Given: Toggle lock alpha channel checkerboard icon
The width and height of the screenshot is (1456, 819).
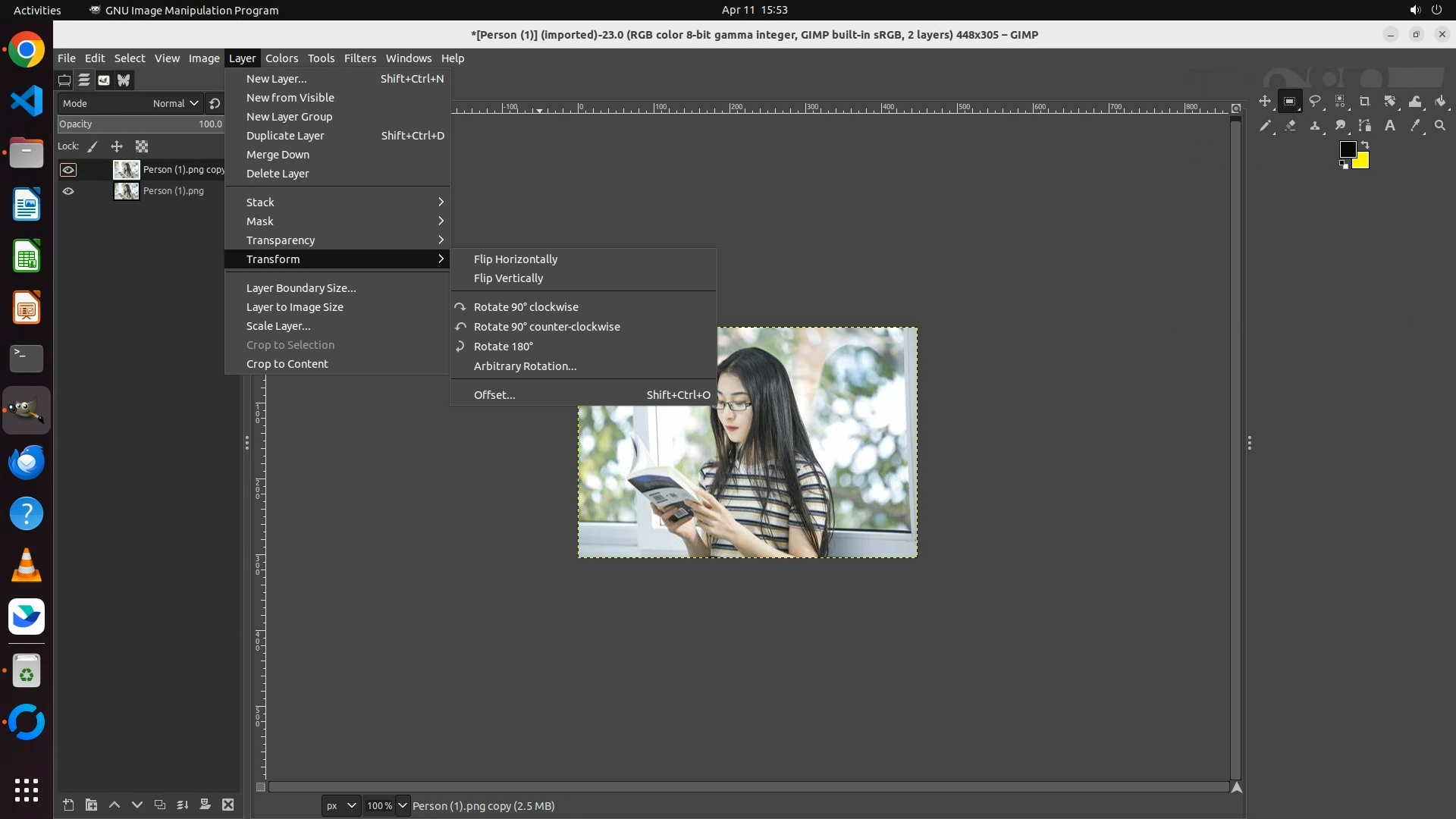Looking at the screenshot, I should click(142, 146).
